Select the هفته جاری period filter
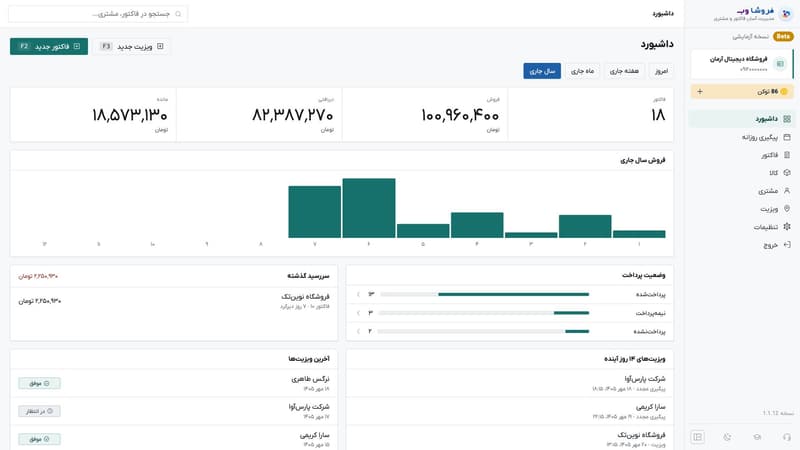Image resolution: width=800 pixels, height=450 pixels. pos(624,71)
